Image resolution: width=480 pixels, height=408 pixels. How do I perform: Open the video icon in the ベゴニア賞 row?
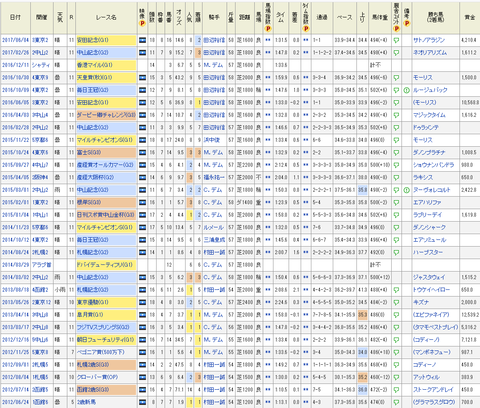pos(142,352)
